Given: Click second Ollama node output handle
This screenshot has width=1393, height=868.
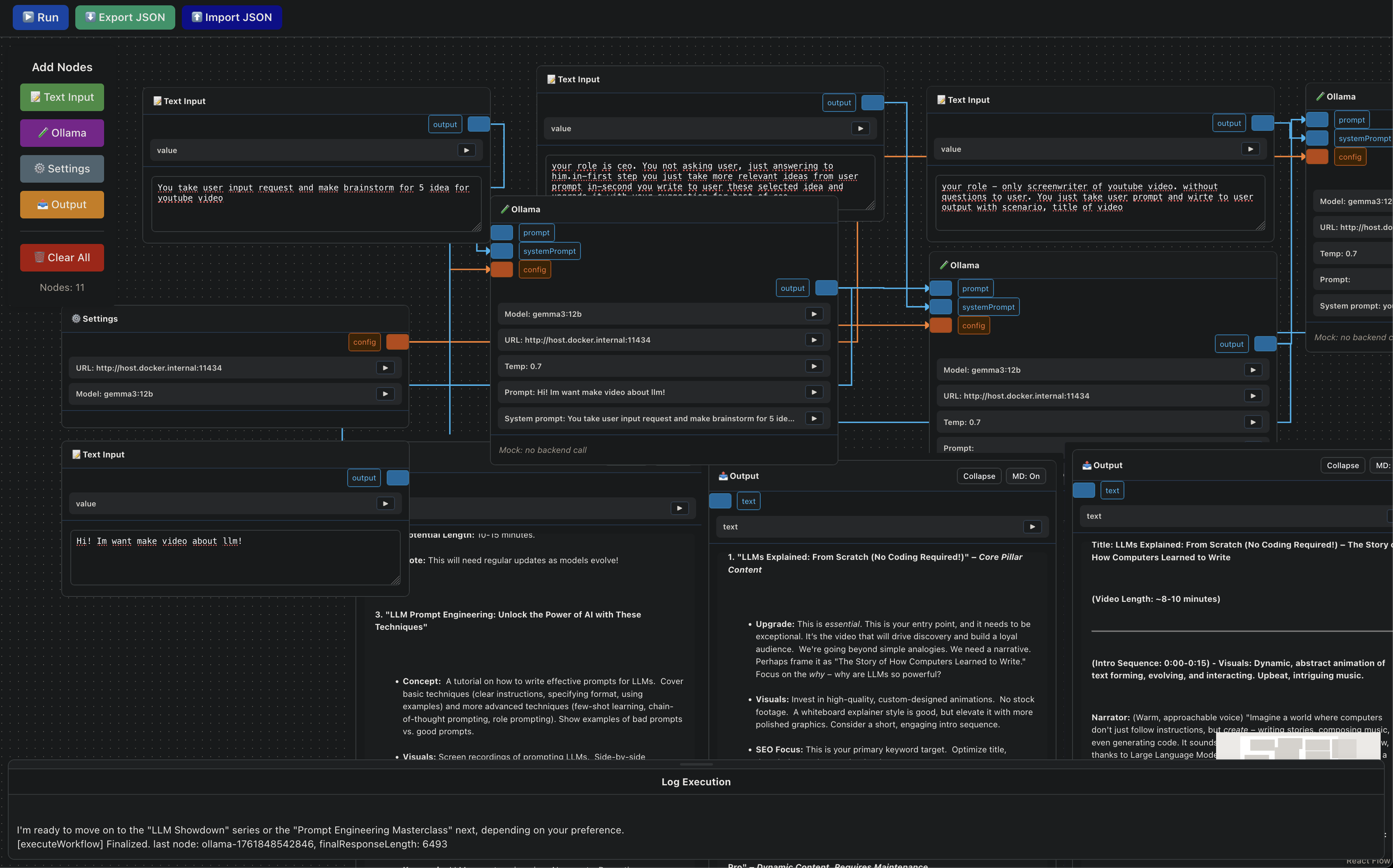Looking at the screenshot, I should [1265, 344].
